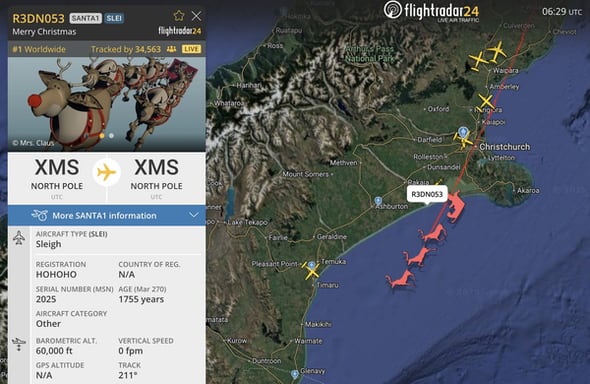Click the yellow plane near Rangiora
The height and width of the screenshot is (384, 590).
486,102
